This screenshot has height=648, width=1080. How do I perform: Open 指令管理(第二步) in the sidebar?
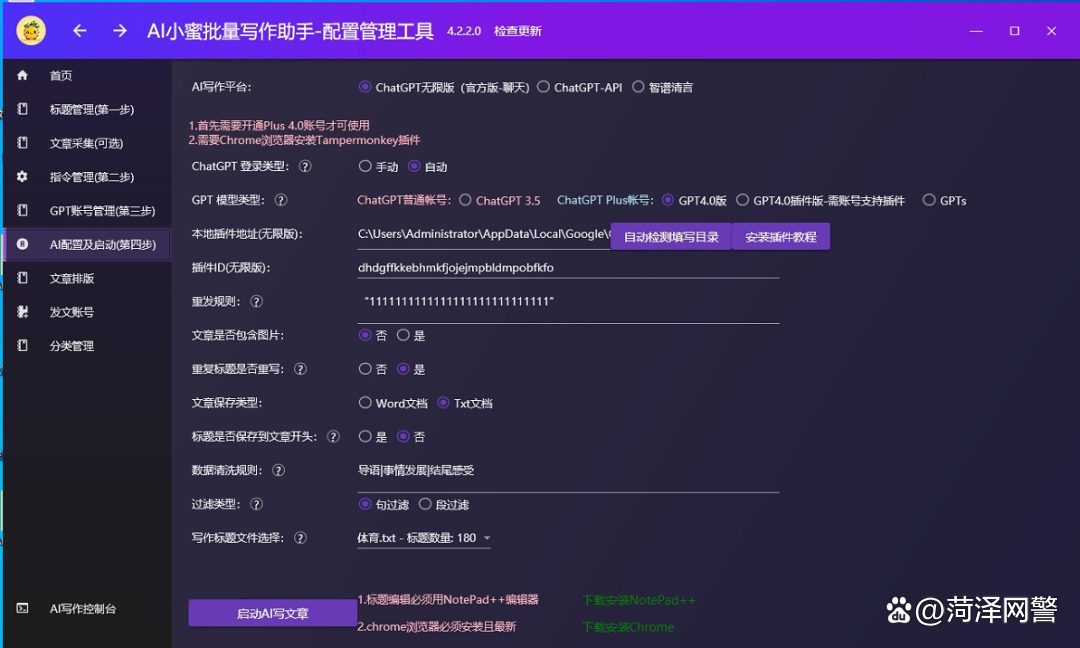click(x=87, y=176)
